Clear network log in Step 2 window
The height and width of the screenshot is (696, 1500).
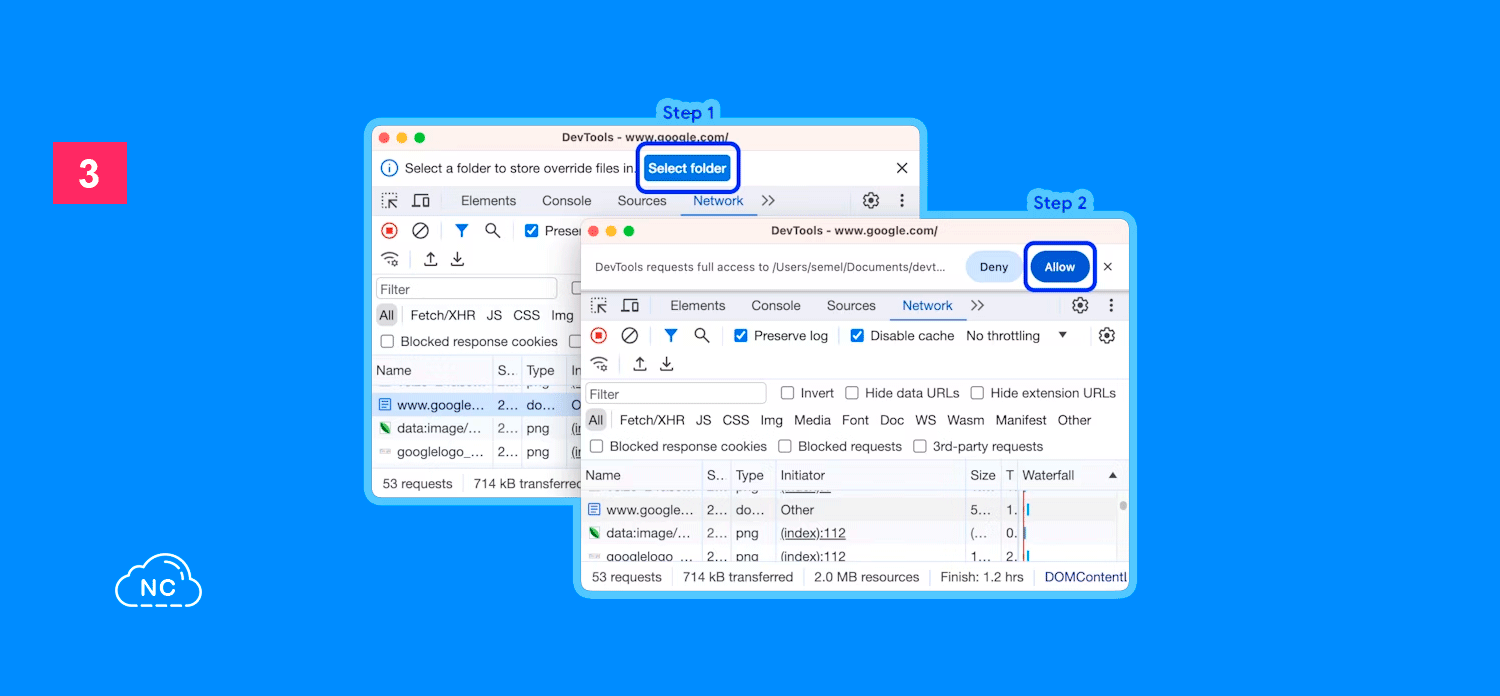630,336
